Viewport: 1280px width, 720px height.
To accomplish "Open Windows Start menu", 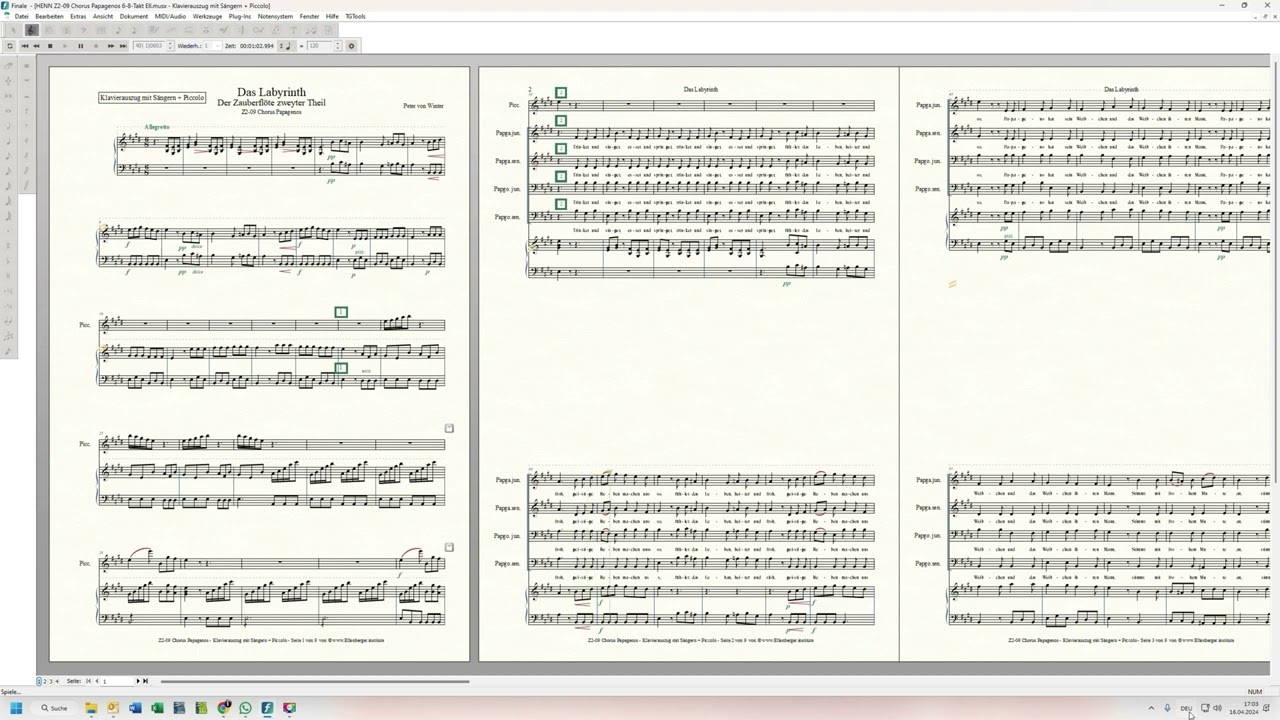I will click(16, 708).
